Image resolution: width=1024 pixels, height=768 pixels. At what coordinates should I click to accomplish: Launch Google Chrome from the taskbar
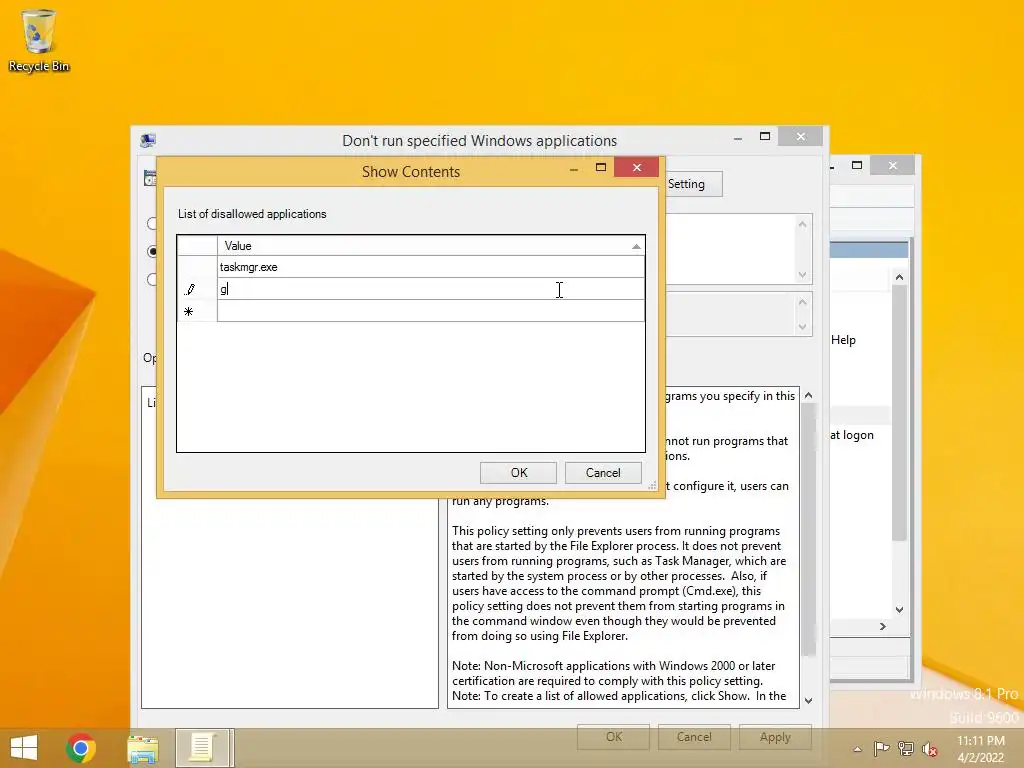(x=80, y=748)
